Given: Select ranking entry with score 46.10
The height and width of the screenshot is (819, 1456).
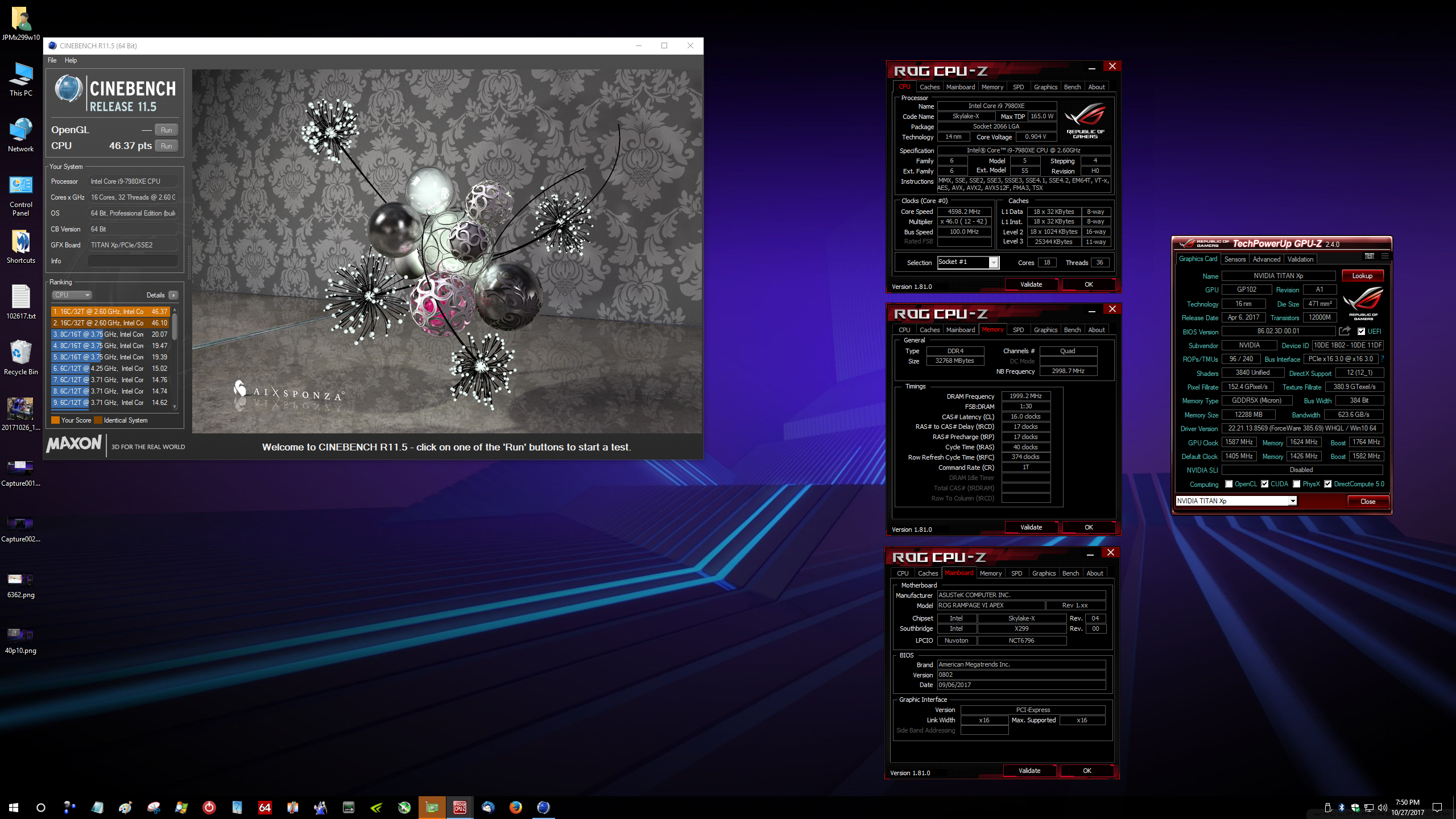Looking at the screenshot, I should pyautogui.click(x=110, y=323).
